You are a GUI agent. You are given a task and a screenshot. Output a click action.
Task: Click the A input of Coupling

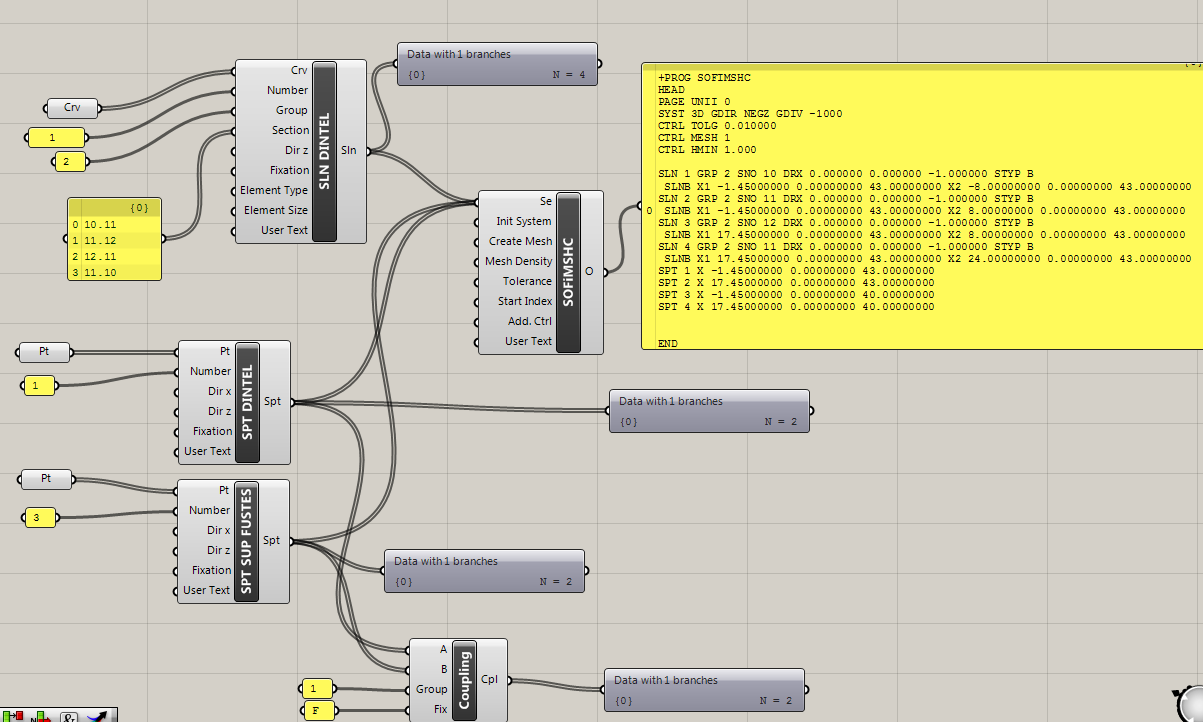443,649
